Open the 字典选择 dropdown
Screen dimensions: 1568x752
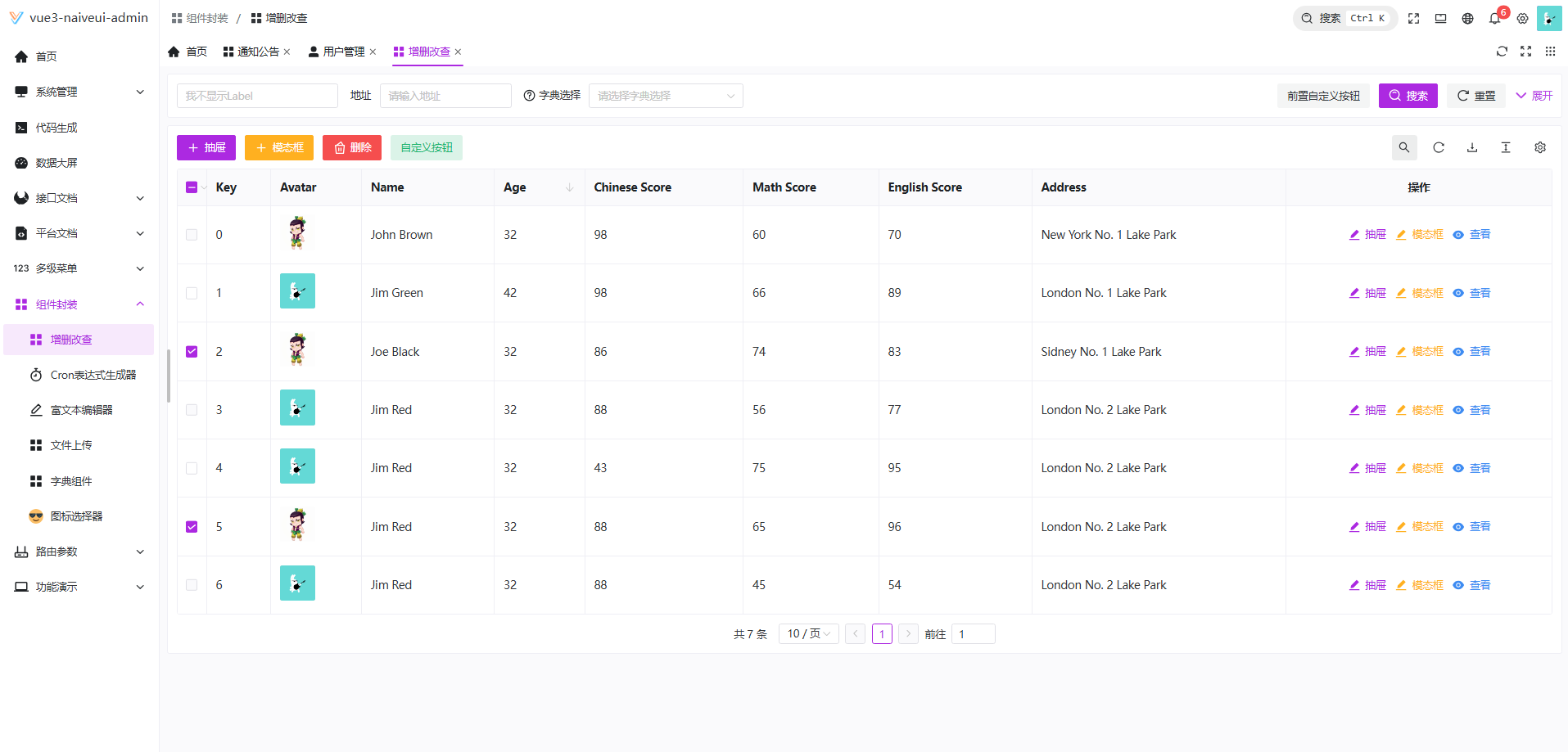click(x=665, y=95)
